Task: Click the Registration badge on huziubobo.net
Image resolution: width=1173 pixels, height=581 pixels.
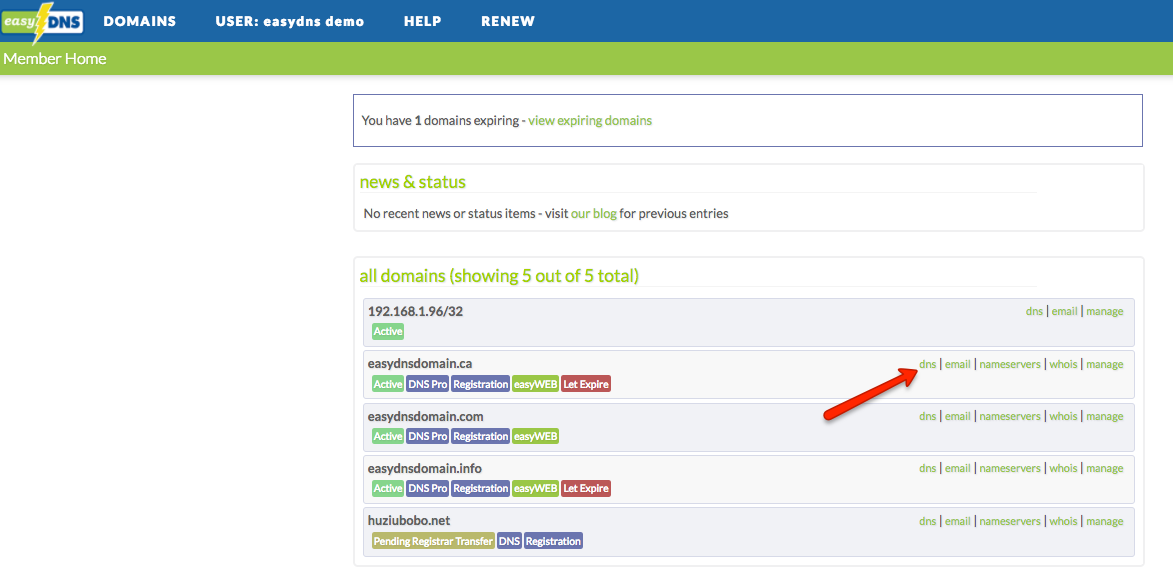Action: click(x=553, y=541)
